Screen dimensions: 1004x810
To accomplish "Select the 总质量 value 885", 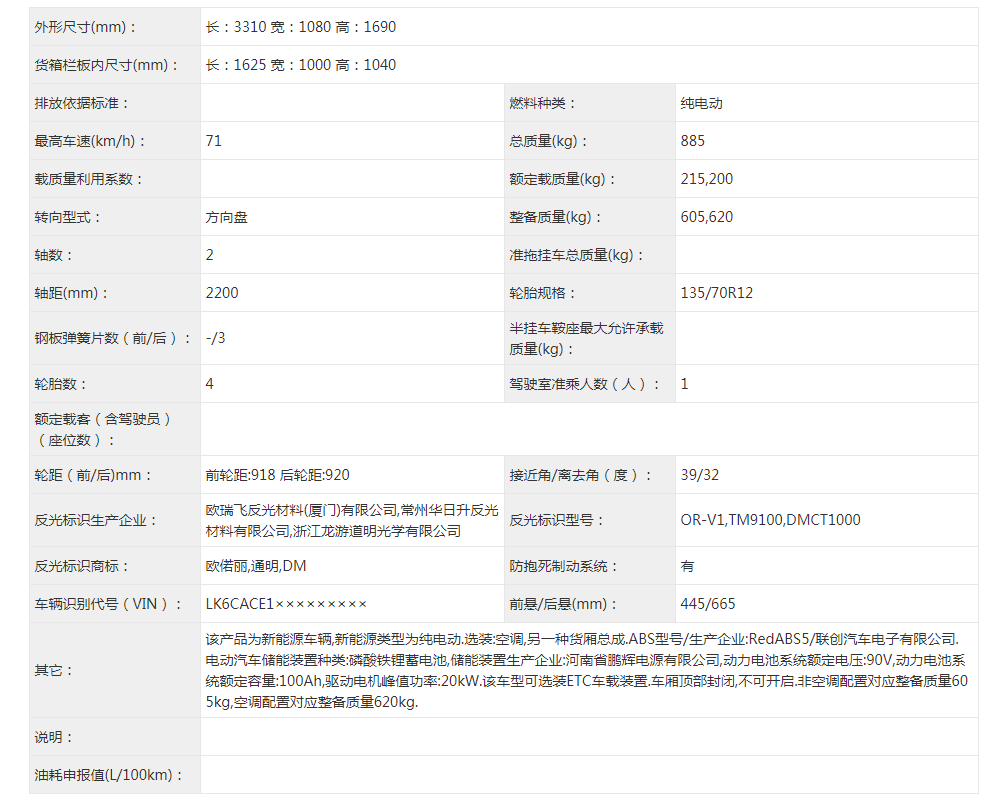I will pyautogui.click(x=693, y=141).
